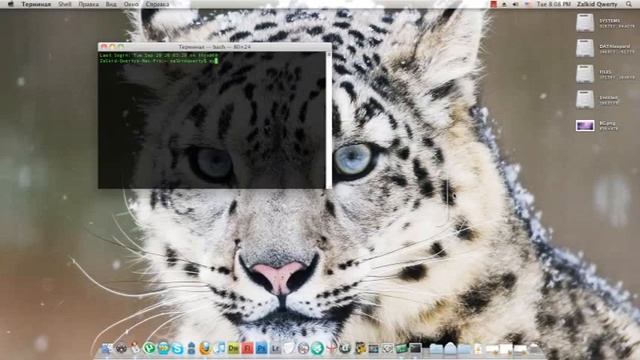Open Finder from the dock
Image resolution: width=640 pixels, height=360 pixels.
(x=107, y=348)
